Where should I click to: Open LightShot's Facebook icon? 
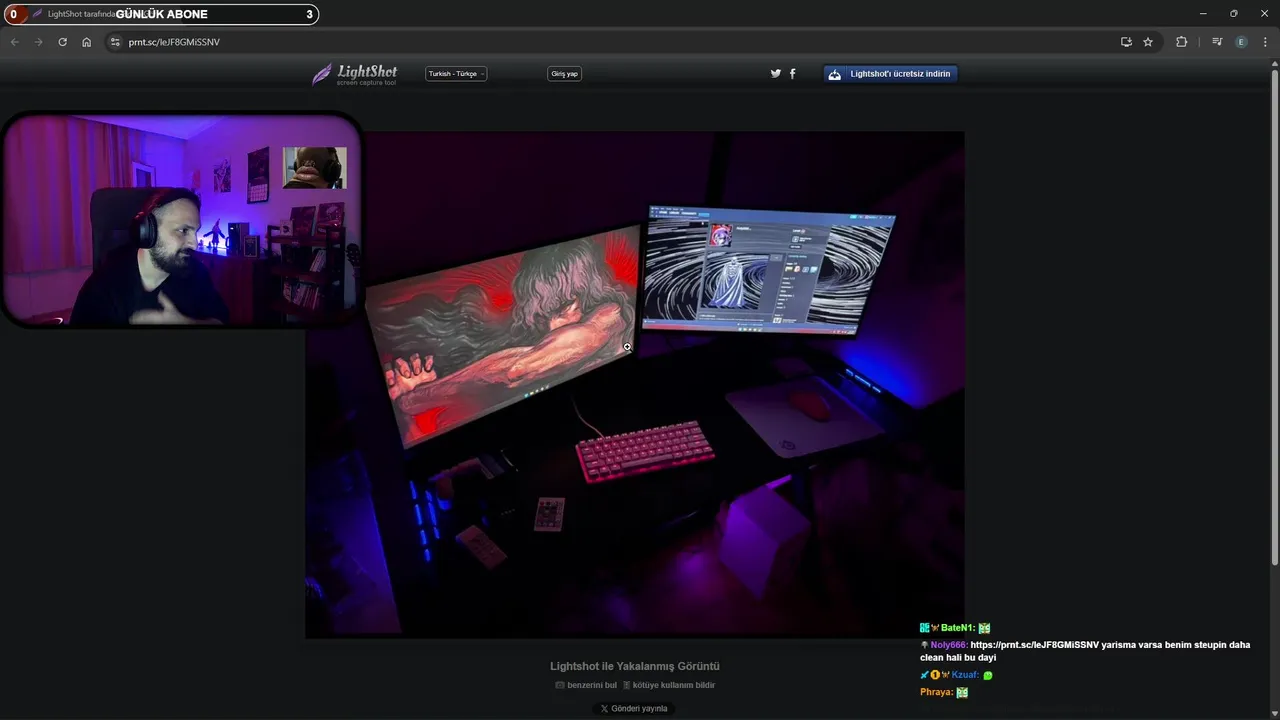pyautogui.click(x=793, y=74)
